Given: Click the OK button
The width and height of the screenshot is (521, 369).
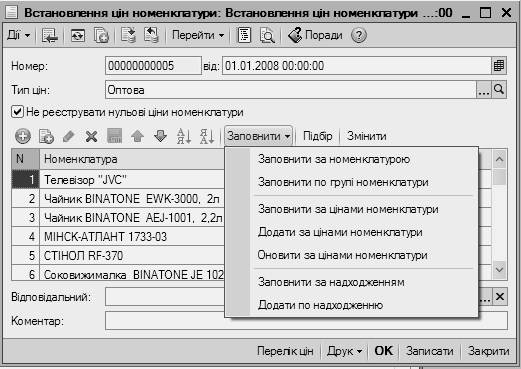Looking at the screenshot, I should point(384,351).
